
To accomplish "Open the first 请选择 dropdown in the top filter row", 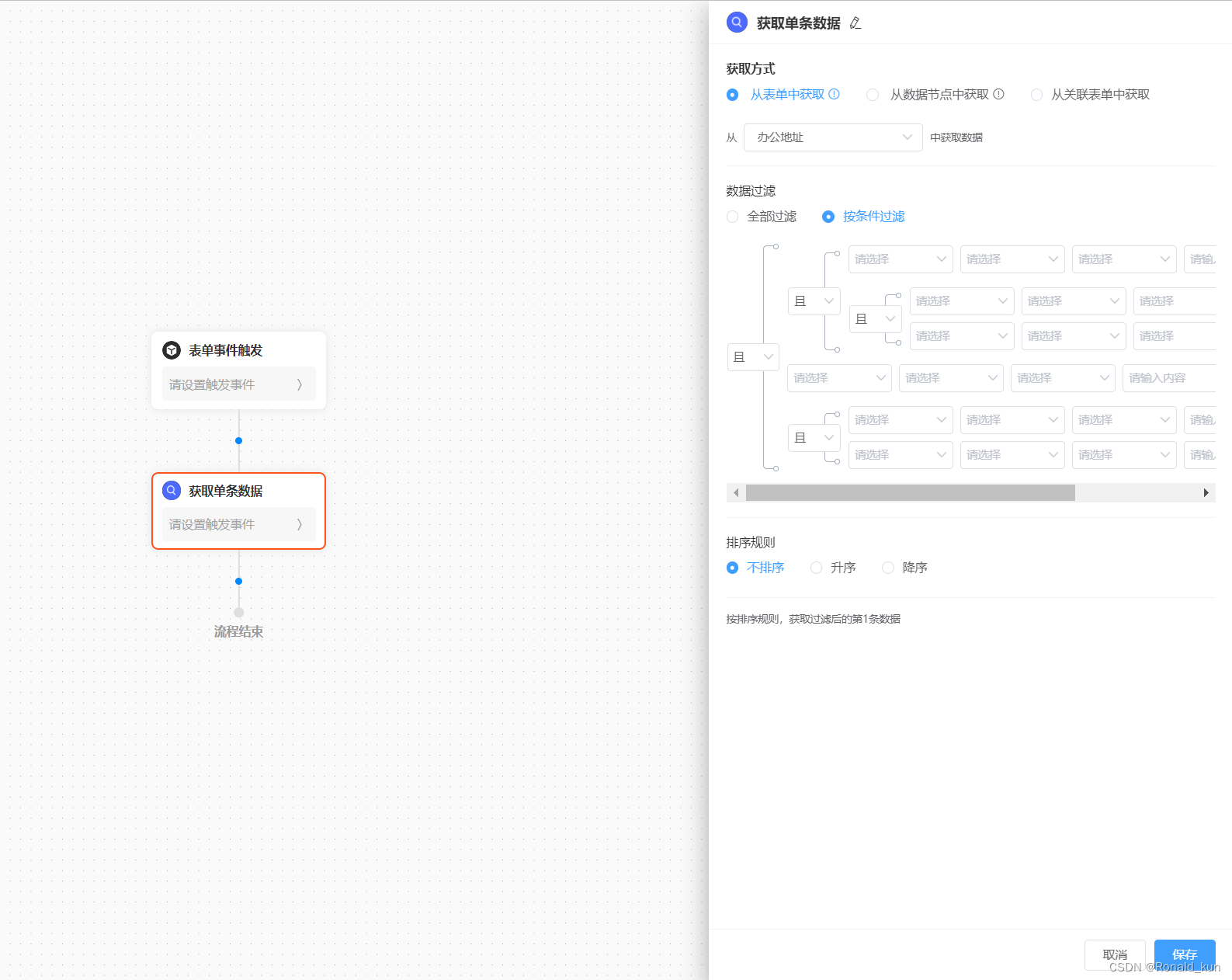I will [x=901, y=259].
